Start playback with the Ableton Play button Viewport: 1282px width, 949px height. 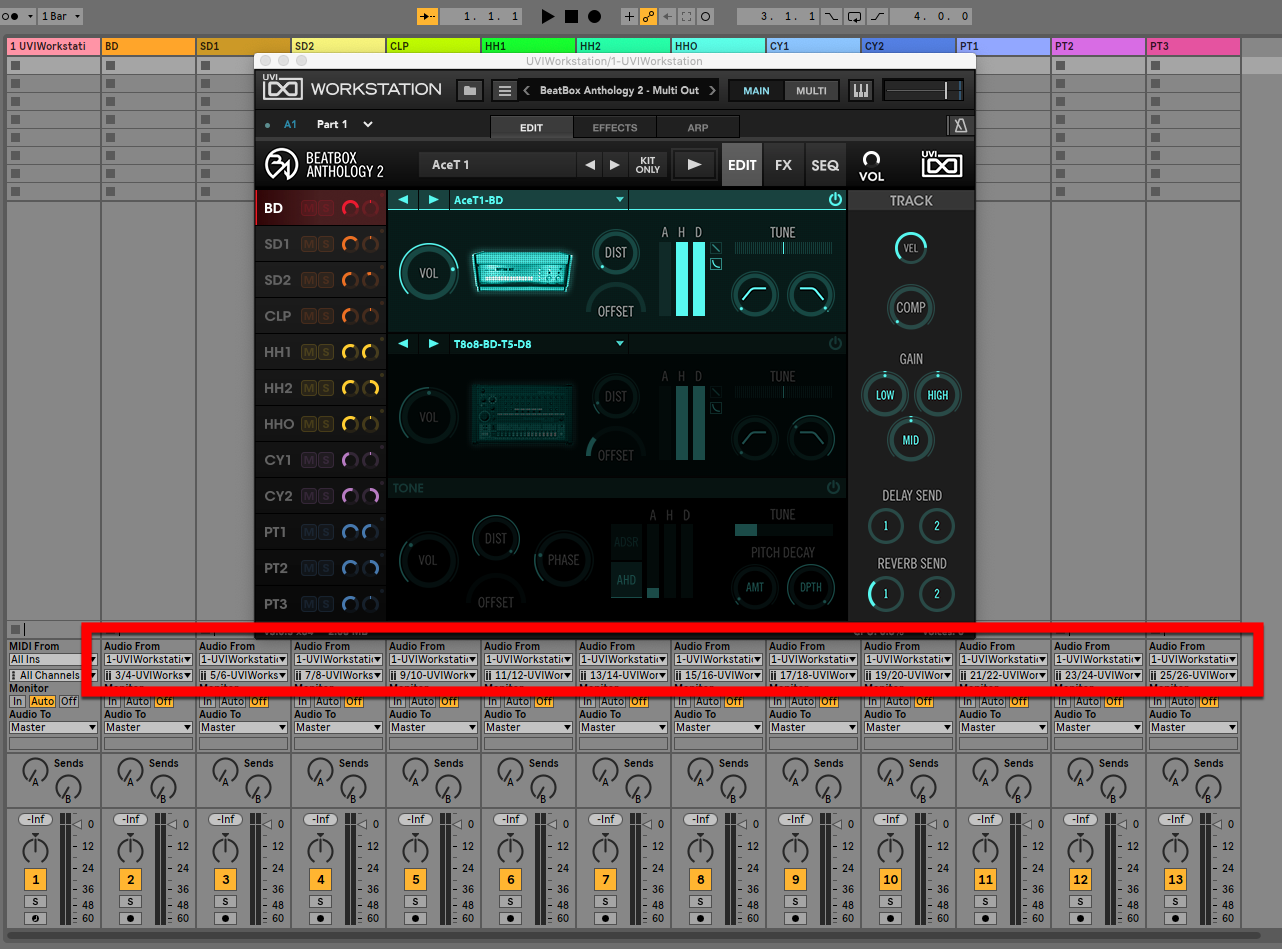[547, 16]
